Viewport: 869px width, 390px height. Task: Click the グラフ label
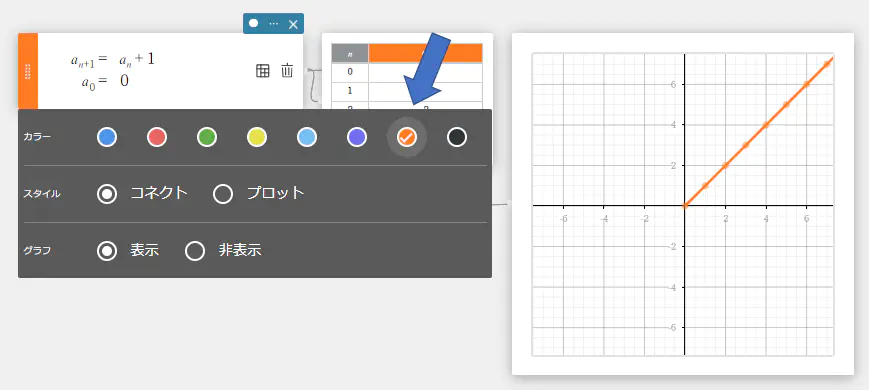click(x=37, y=251)
